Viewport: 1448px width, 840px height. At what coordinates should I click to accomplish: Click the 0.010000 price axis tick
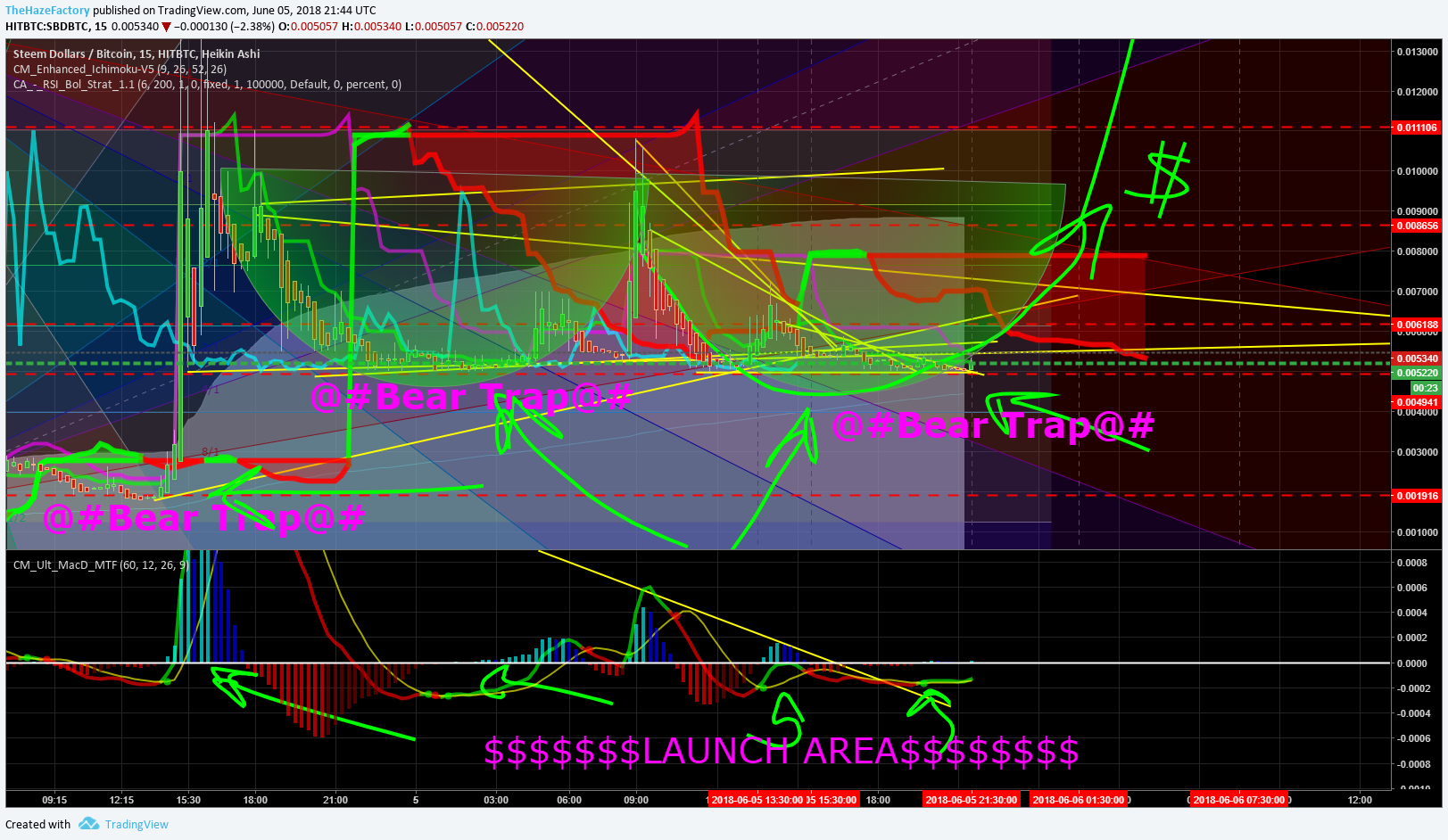pyautogui.click(x=1417, y=171)
